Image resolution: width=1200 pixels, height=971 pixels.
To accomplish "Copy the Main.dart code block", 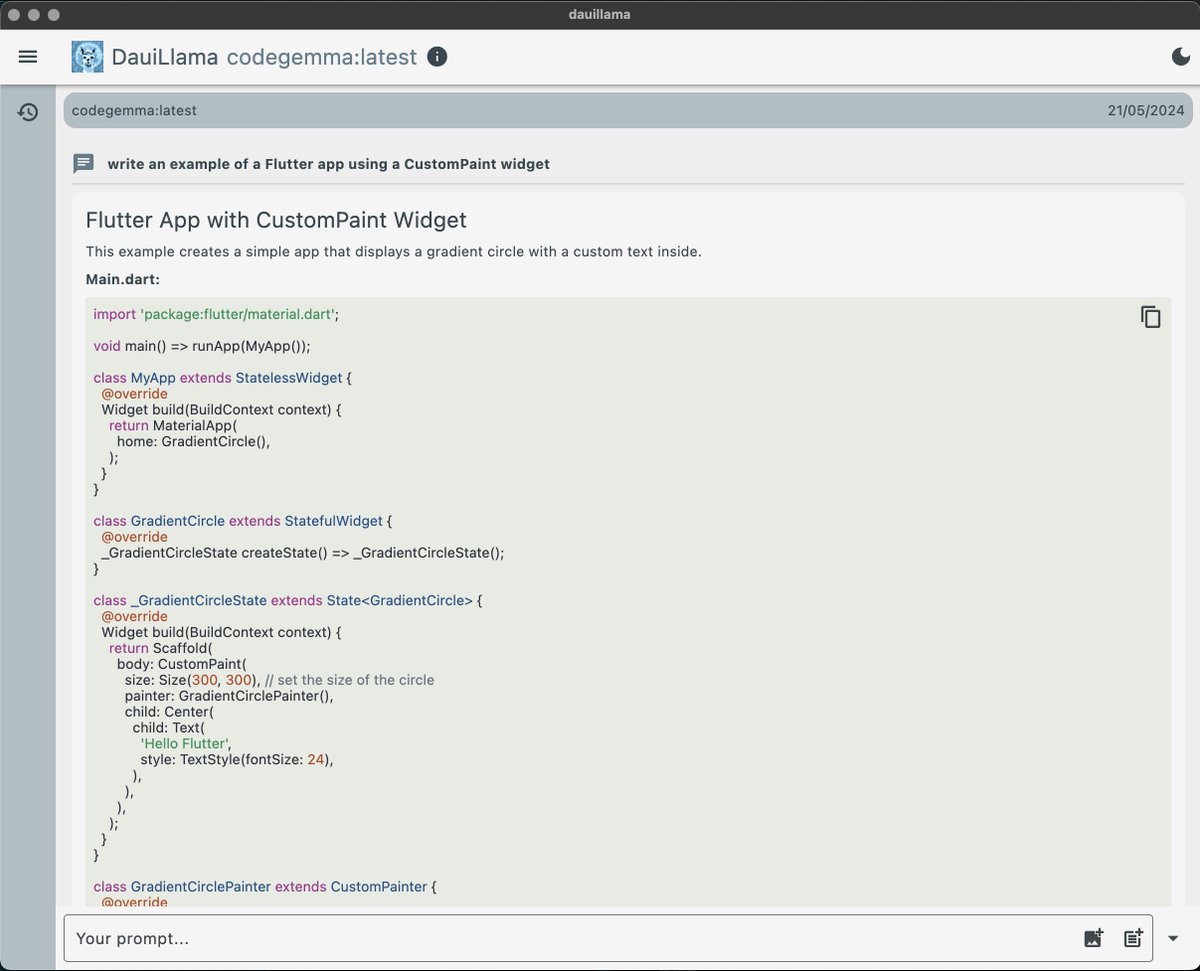I will click(1150, 317).
